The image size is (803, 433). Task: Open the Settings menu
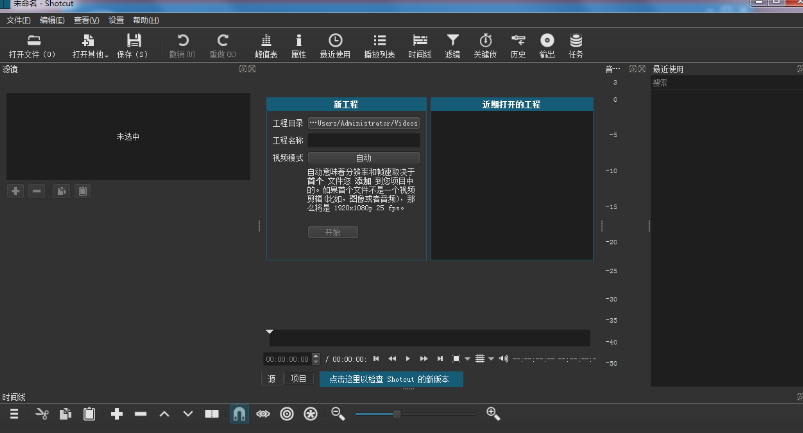[116, 20]
